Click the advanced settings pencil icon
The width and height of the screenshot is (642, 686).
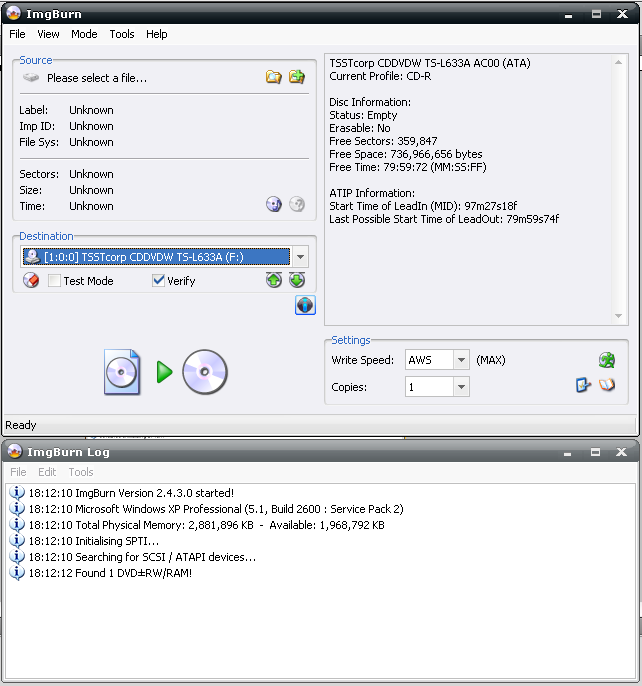583,385
